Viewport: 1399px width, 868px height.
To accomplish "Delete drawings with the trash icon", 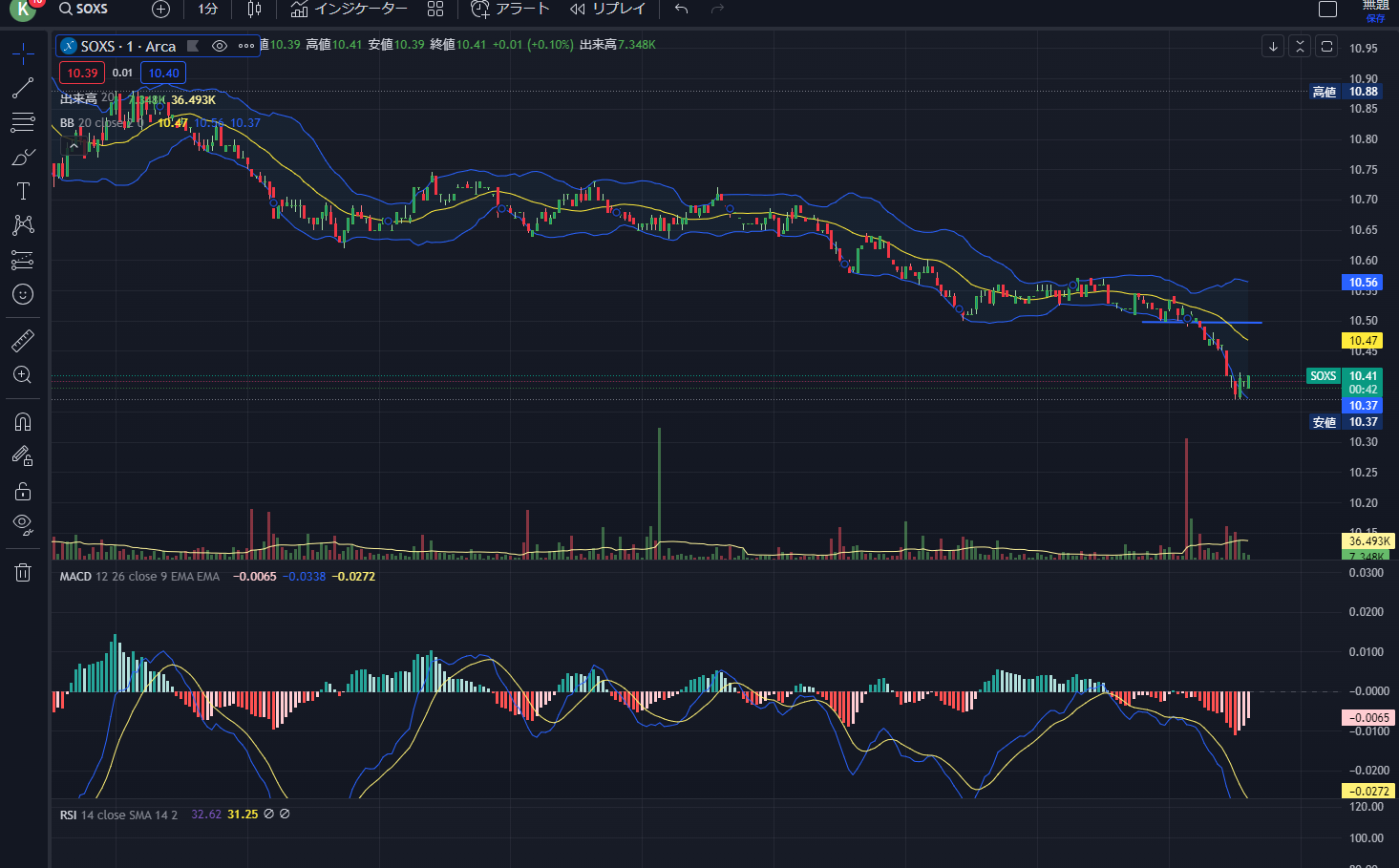I will coord(23,572).
